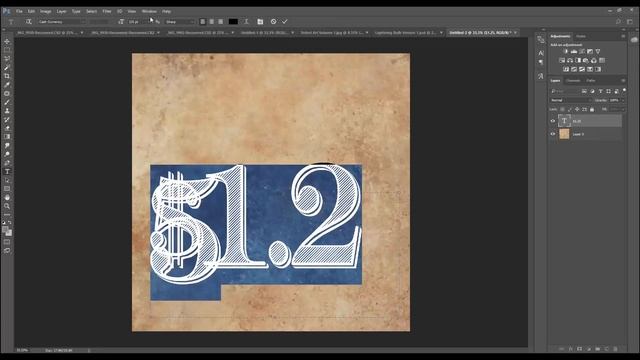The image size is (640, 360).
Task: Hide Layer 0 via eye icon
Action: pyautogui.click(x=553, y=134)
